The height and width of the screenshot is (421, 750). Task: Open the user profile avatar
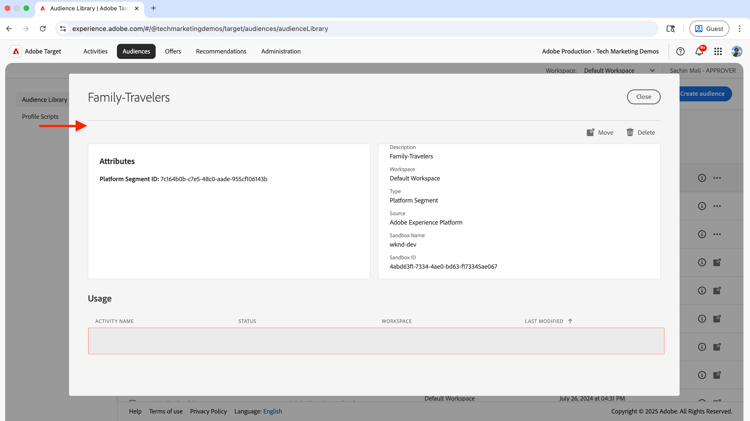(x=737, y=51)
